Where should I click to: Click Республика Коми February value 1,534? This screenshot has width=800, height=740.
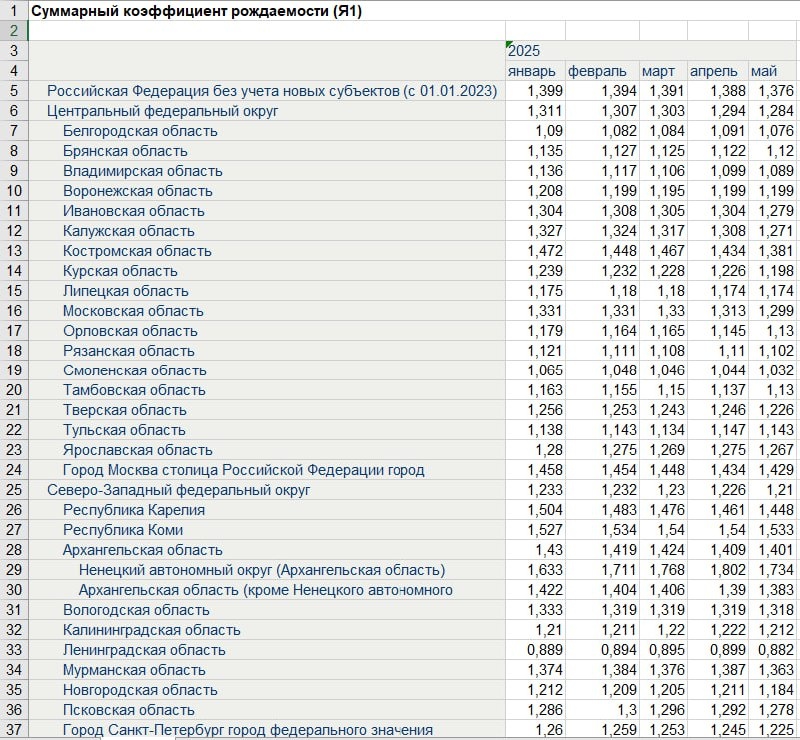[602, 530]
